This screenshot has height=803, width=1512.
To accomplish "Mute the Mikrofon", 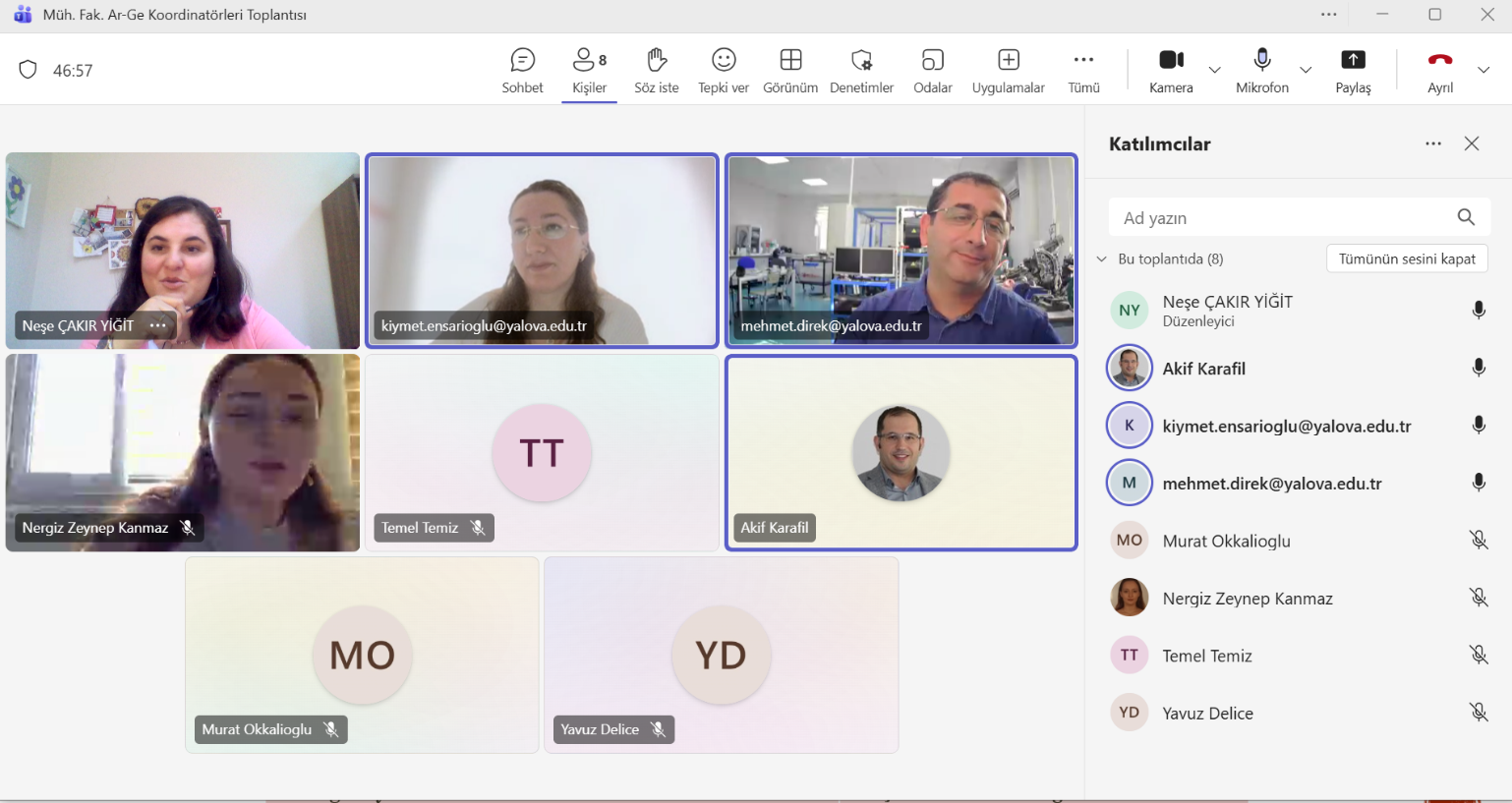I will click(1262, 71).
